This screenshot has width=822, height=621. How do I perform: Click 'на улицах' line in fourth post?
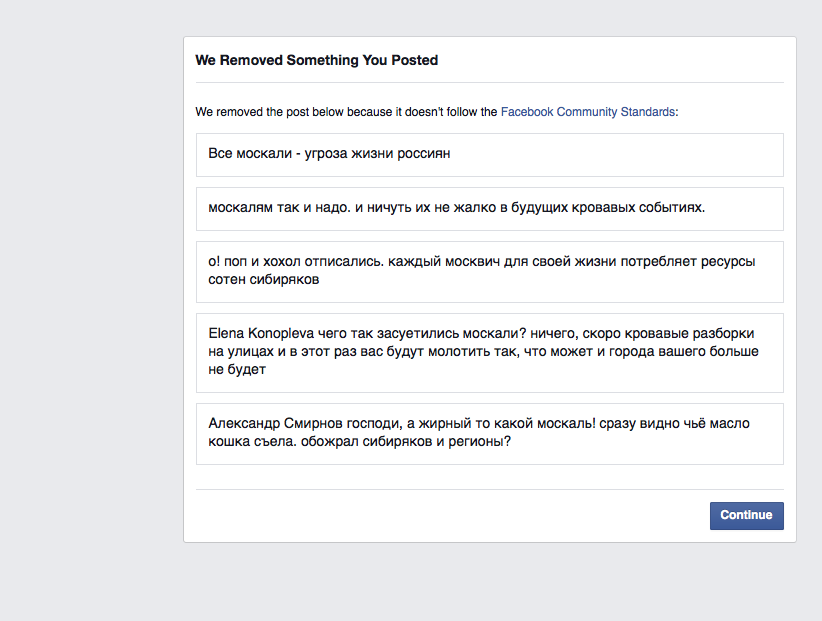[483, 351]
